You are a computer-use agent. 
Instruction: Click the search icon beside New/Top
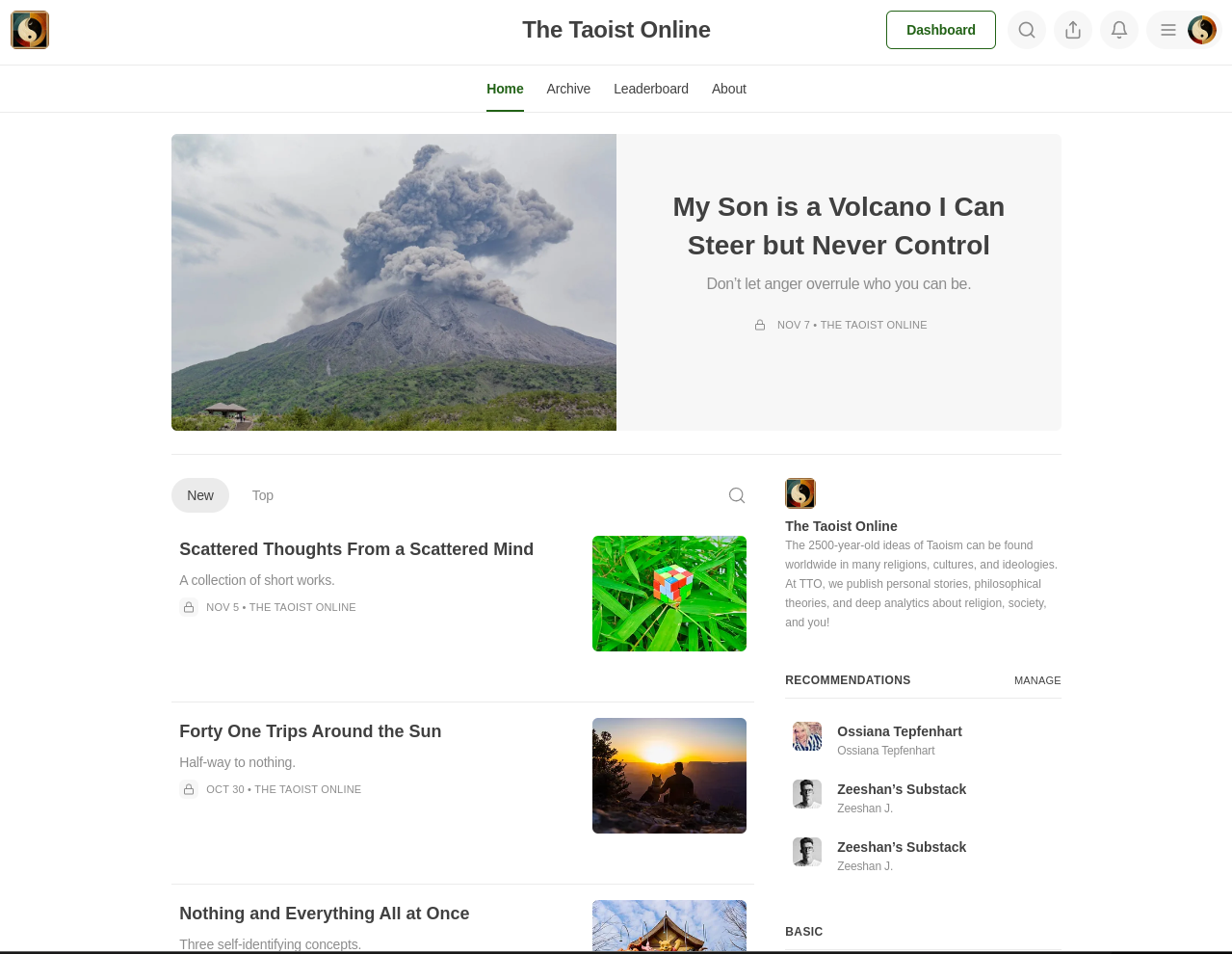tap(737, 495)
